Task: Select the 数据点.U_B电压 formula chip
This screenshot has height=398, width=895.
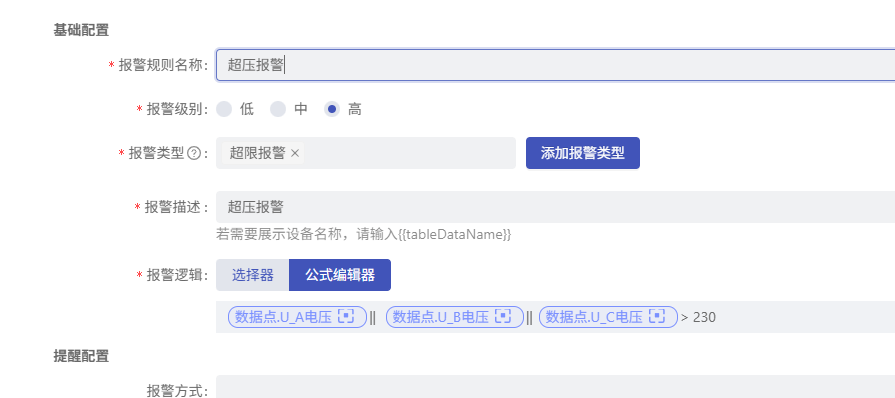Action: tap(455, 317)
